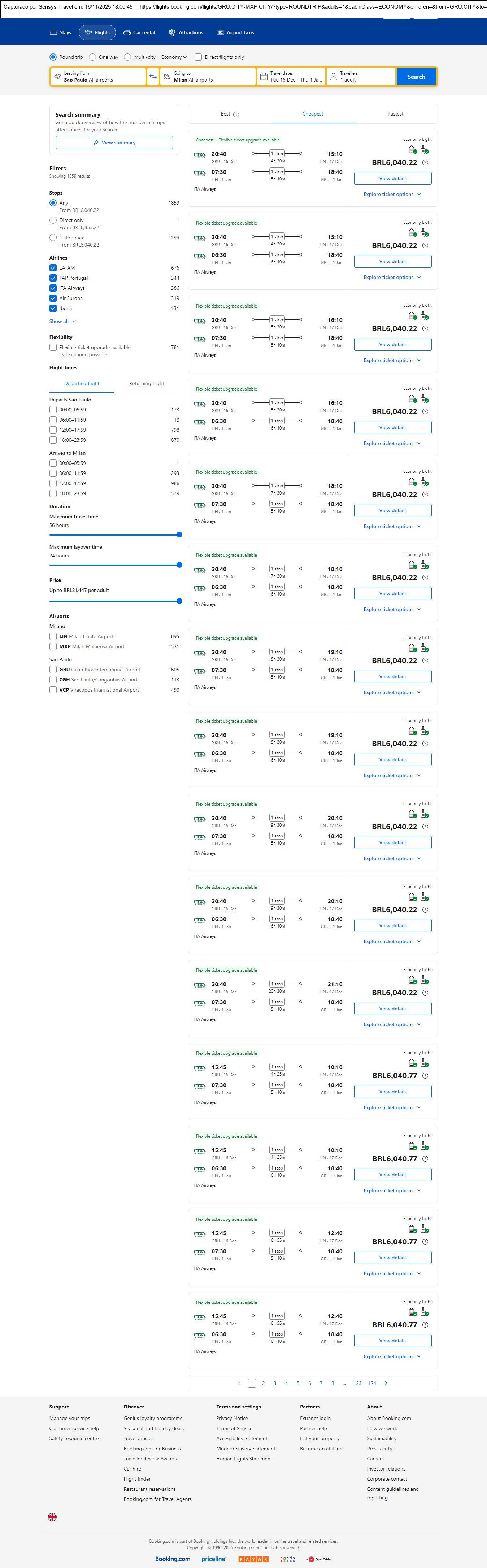Switch to Returning flight times tab

(147, 383)
